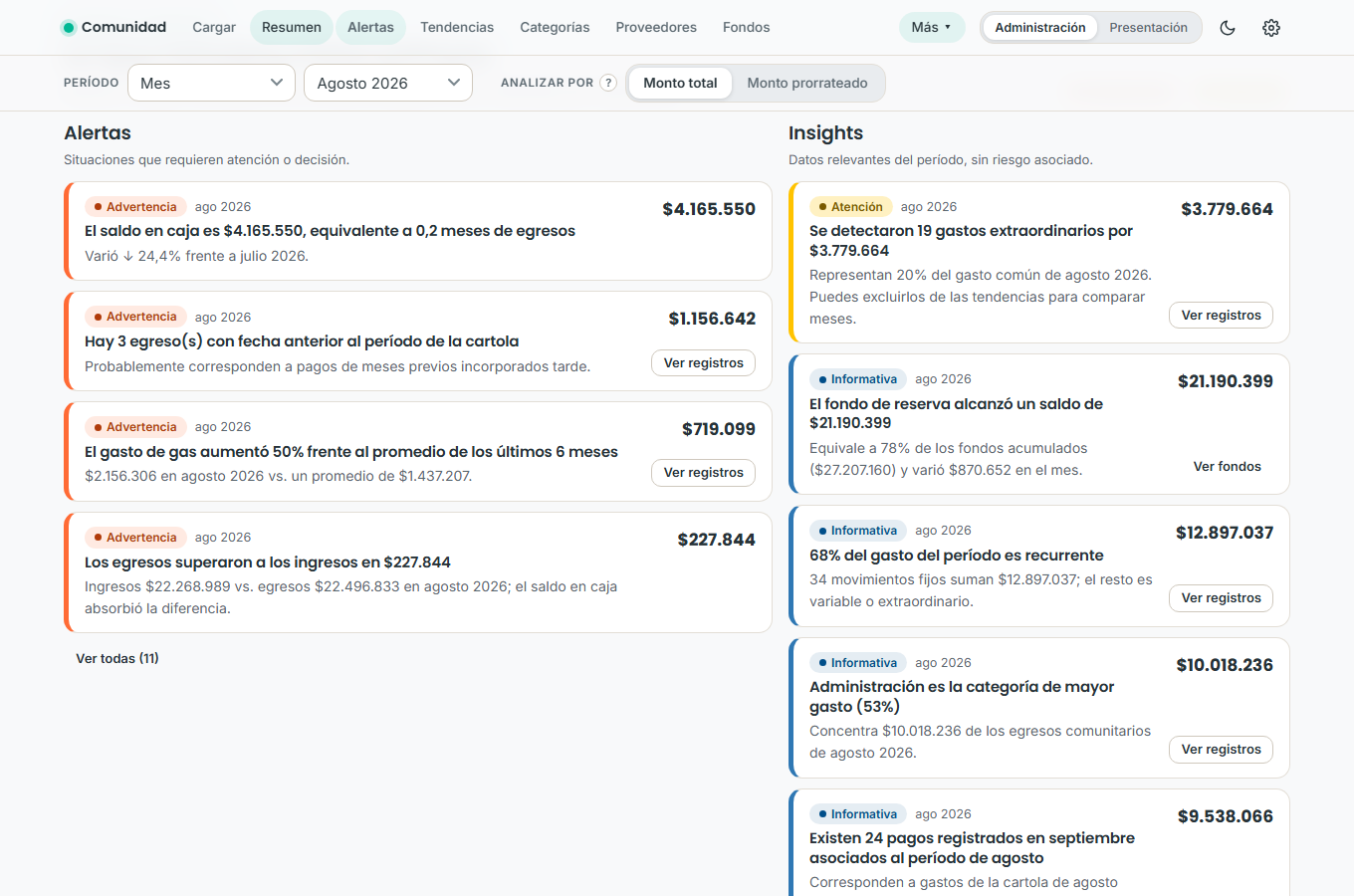Open the Mes period dropdown

[211, 83]
